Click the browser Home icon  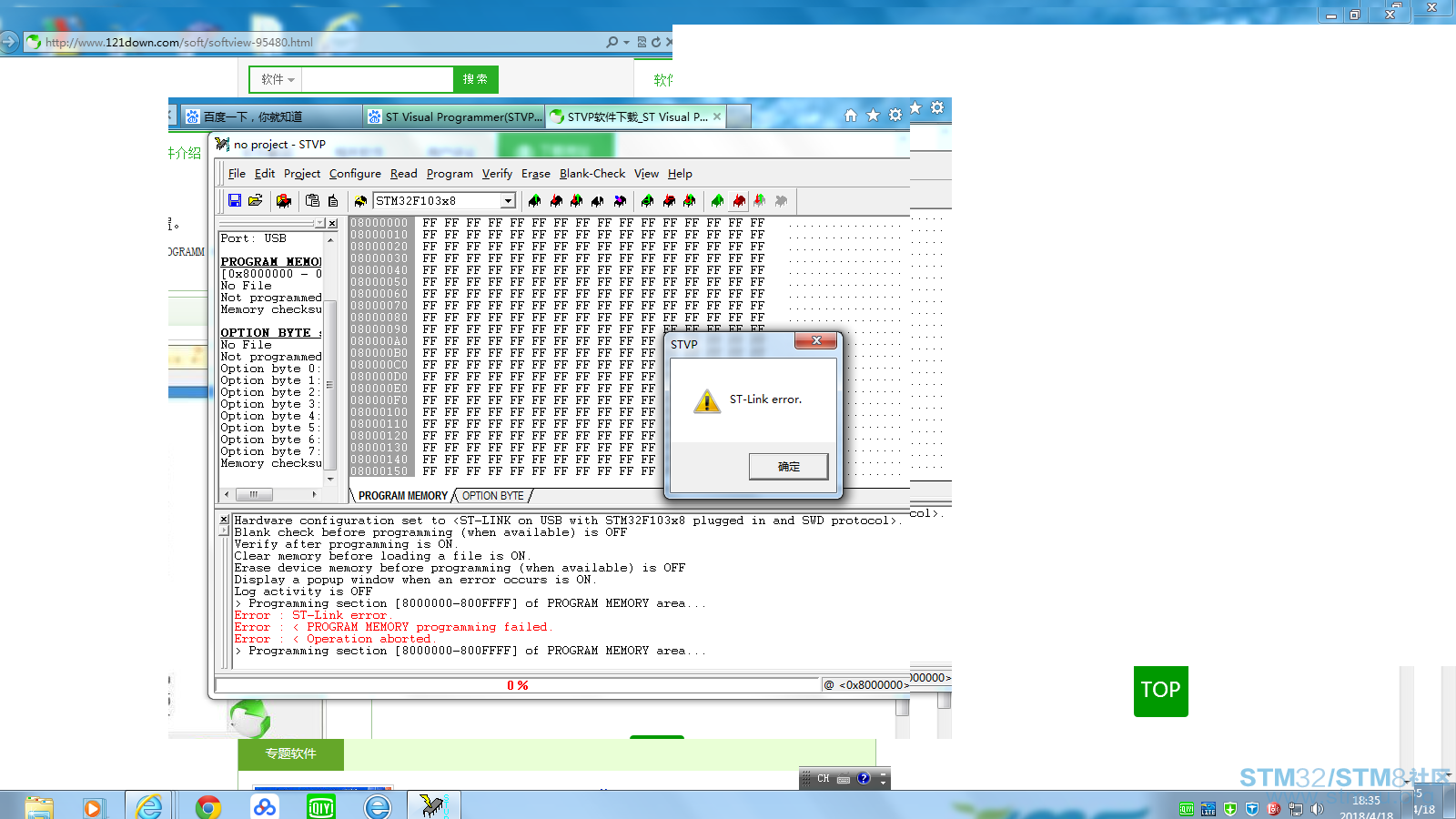point(851,116)
